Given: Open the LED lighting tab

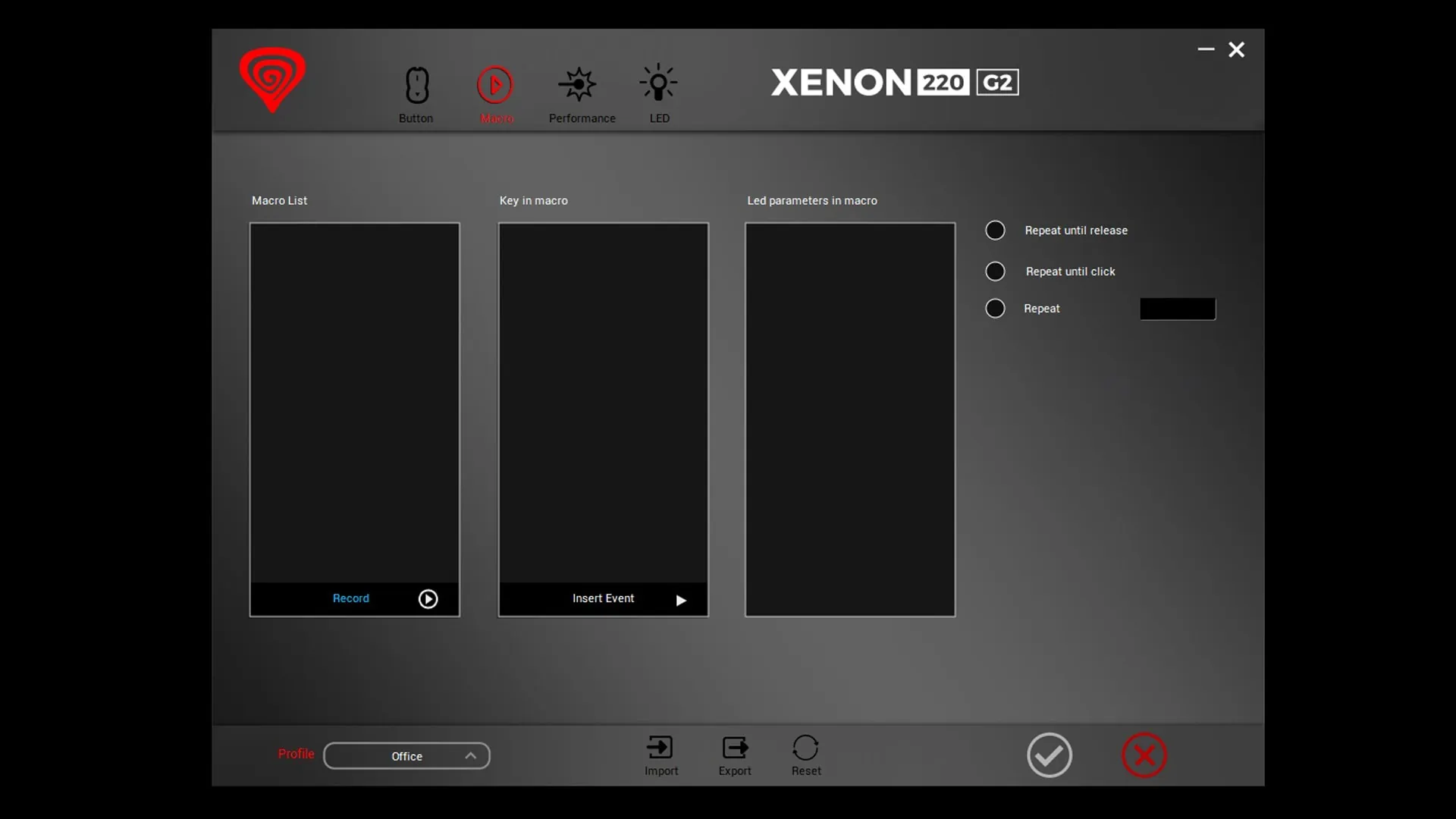Looking at the screenshot, I should 659,94.
